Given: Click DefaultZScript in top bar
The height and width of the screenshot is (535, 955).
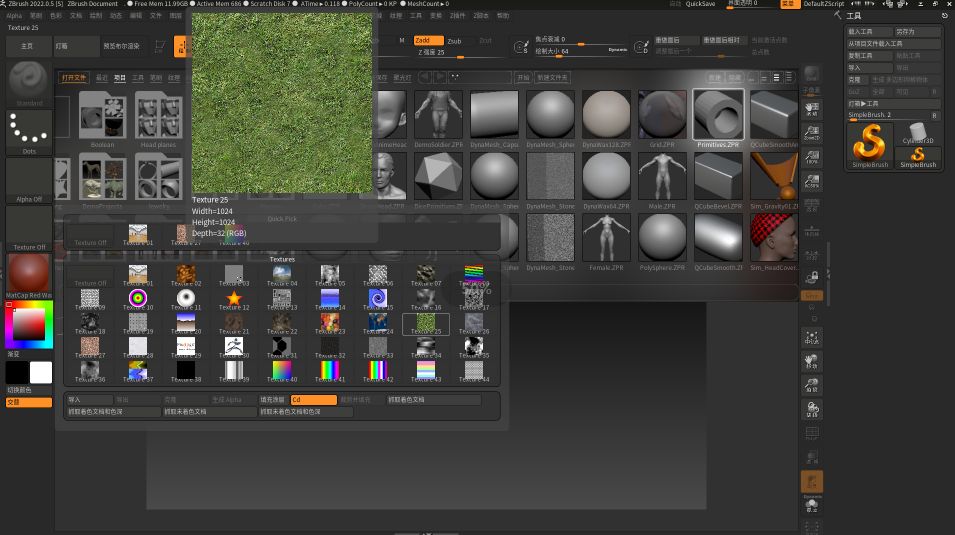Looking at the screenshot, I should 823,4.
